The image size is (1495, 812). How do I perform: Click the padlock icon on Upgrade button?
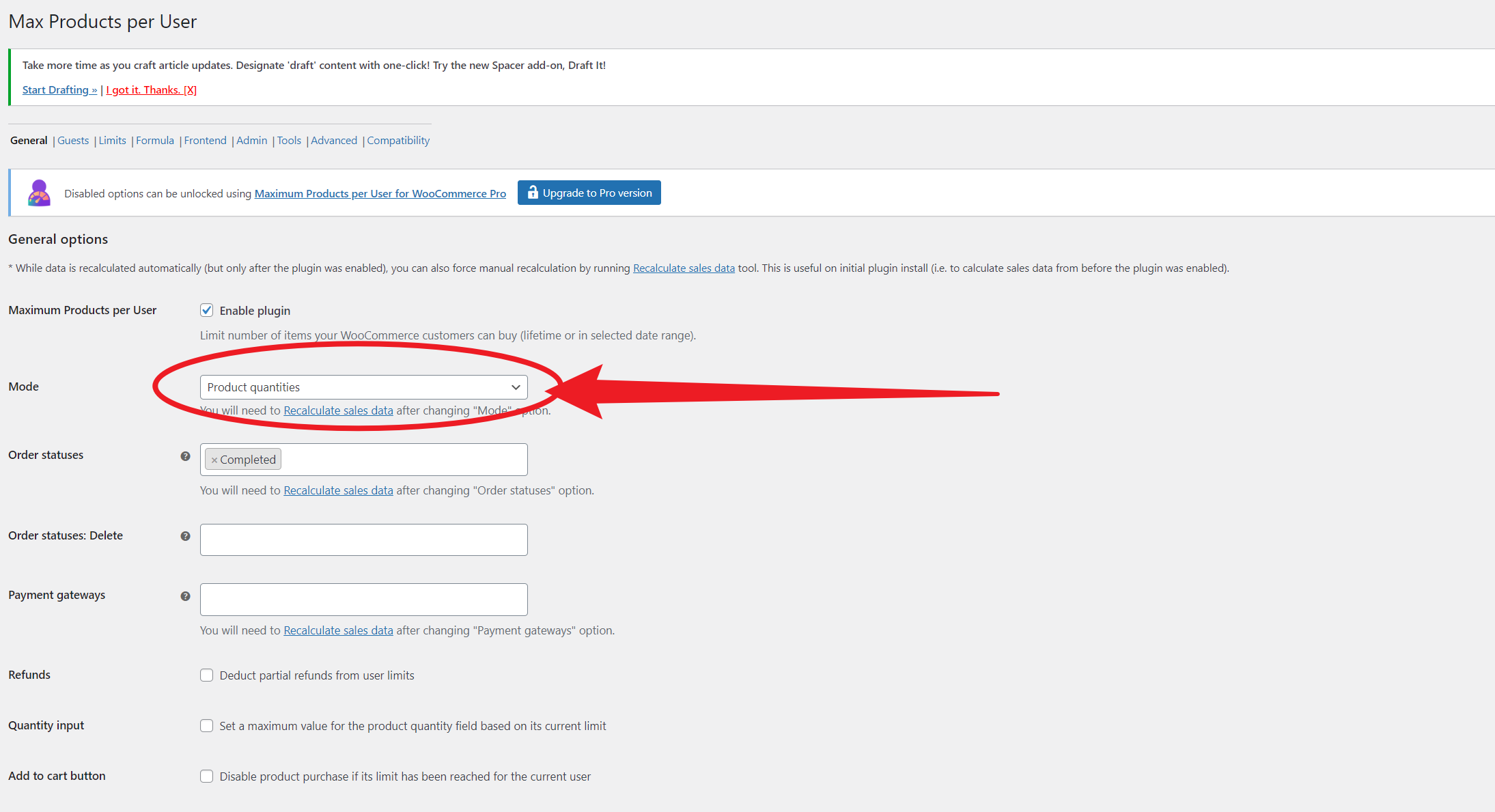click(532, 193)
